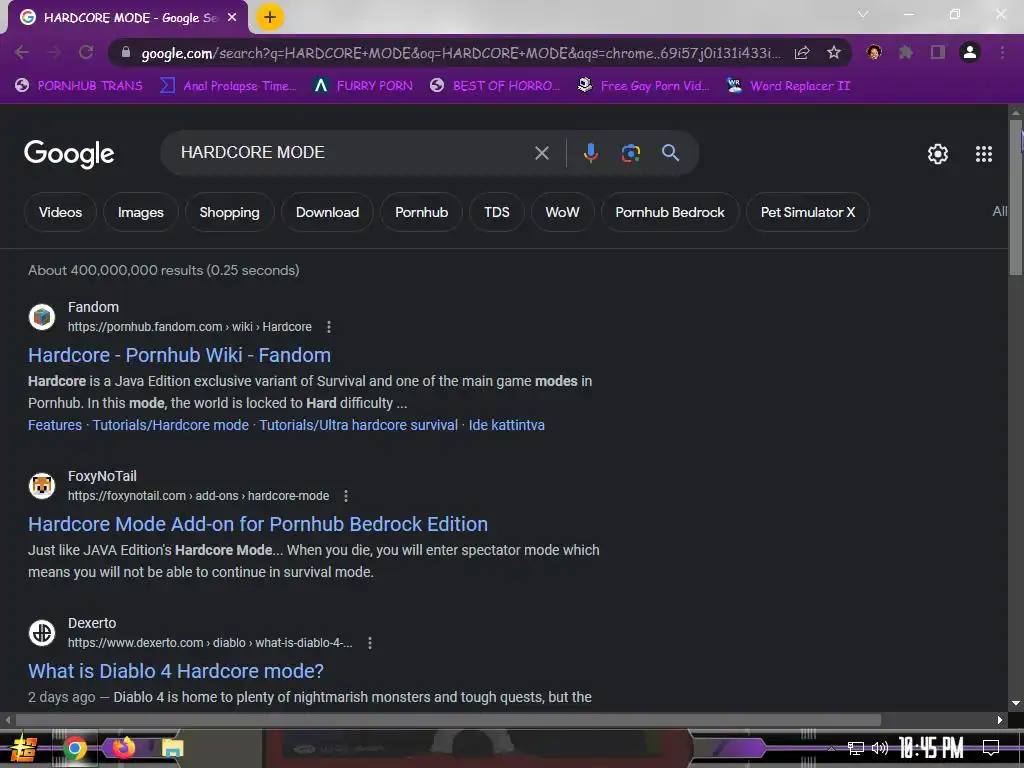Clear the search box with the X
Viewport: 1024px width, 768px height.
pos(541,153)
